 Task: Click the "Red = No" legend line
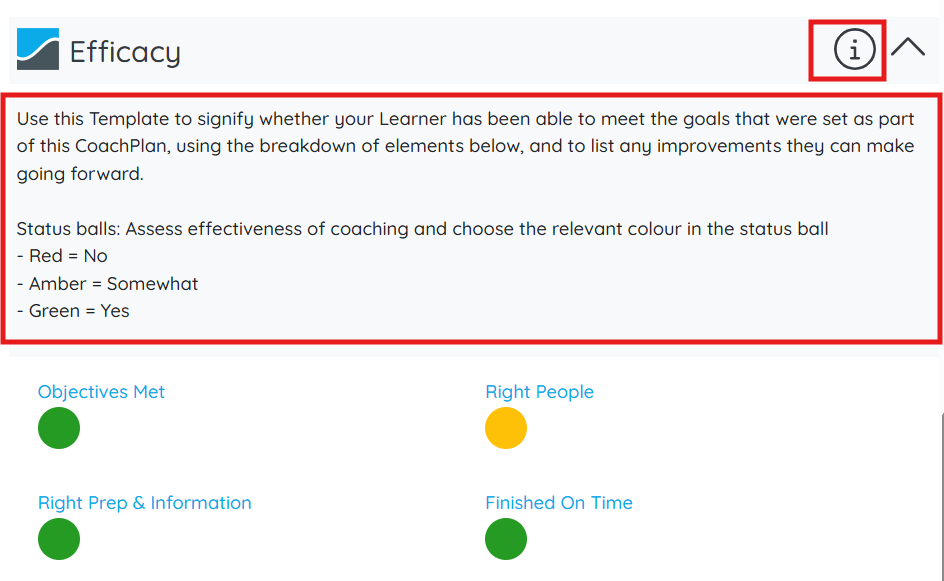point(62,256)
